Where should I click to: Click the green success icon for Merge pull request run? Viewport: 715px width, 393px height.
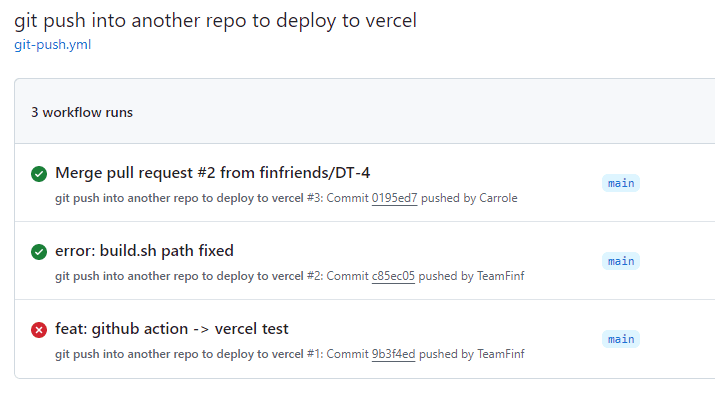(39, 174)
